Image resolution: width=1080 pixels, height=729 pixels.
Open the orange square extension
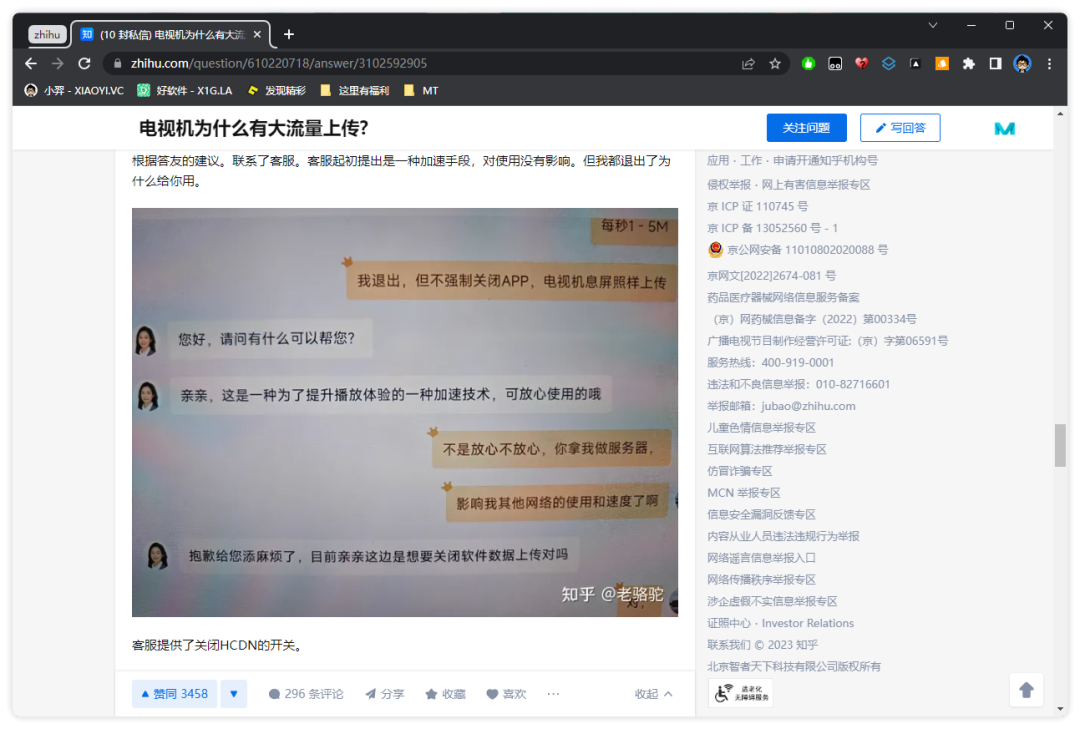942,63
